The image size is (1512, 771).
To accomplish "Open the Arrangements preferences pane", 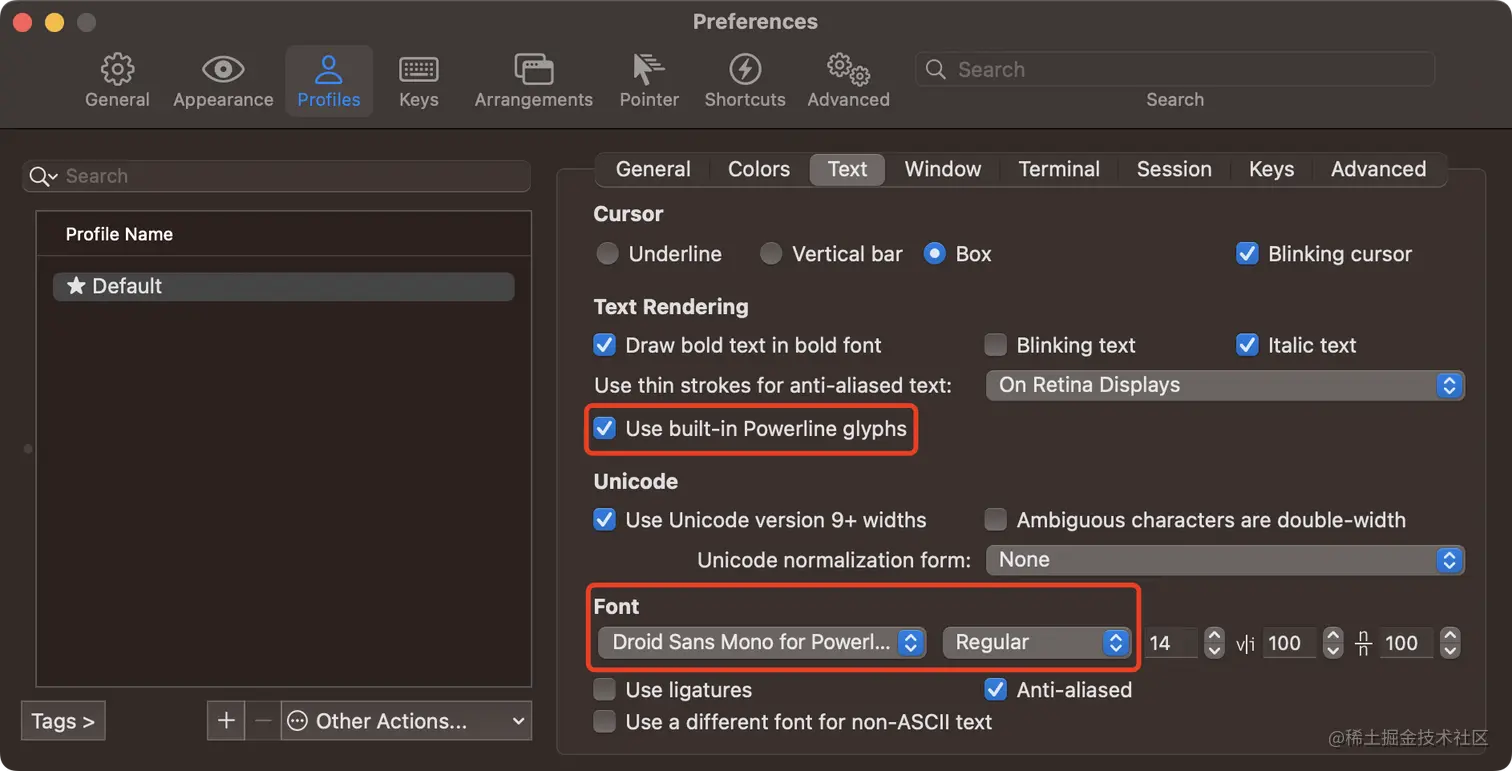I will tap(533, 81).
